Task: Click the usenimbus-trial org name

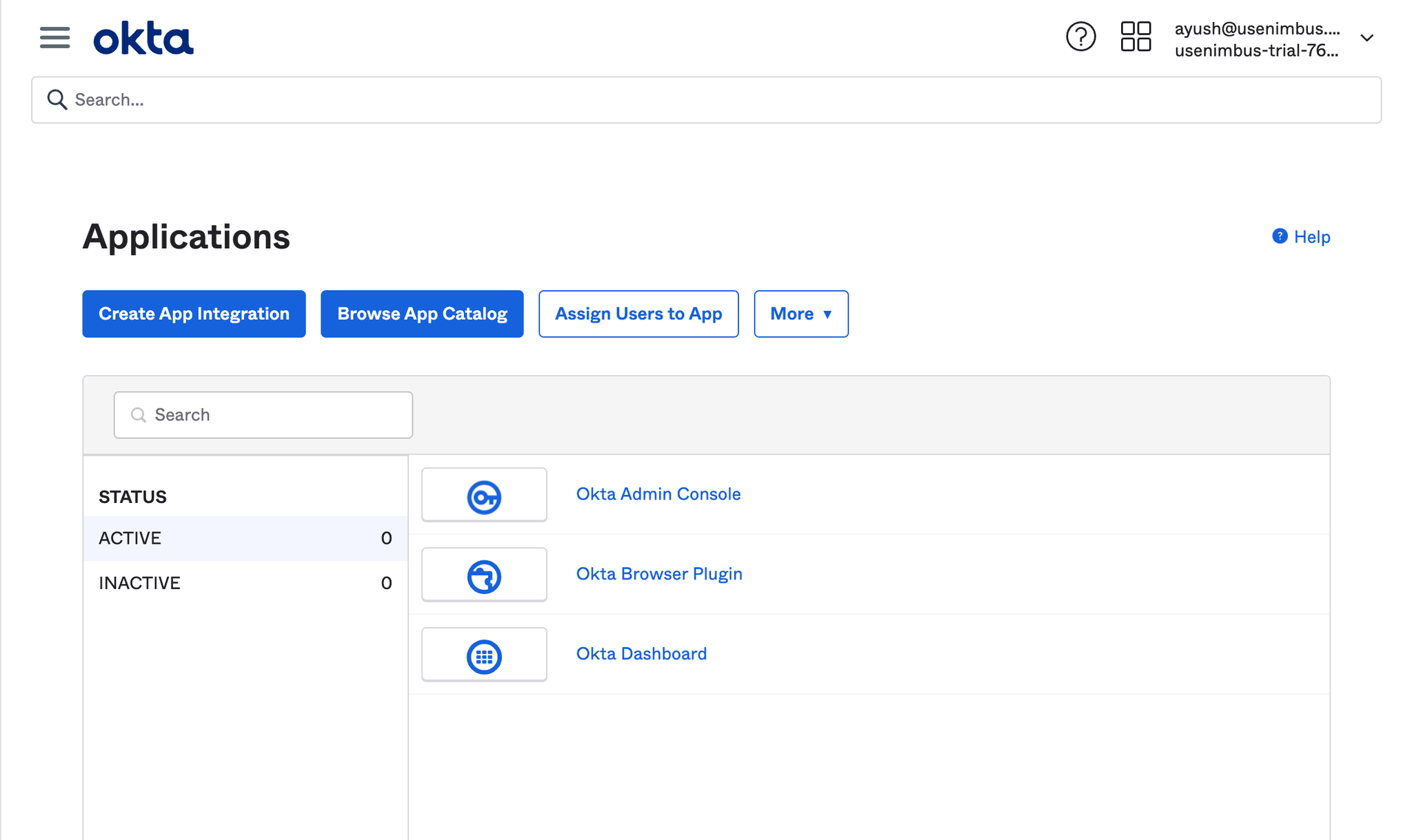Action: click(x=1256, y=50)
